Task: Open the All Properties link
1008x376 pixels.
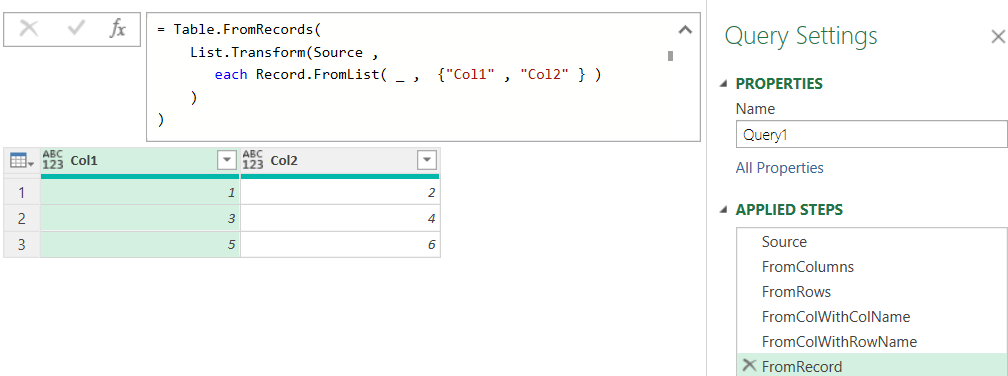Action: click(x=779, y=168)
